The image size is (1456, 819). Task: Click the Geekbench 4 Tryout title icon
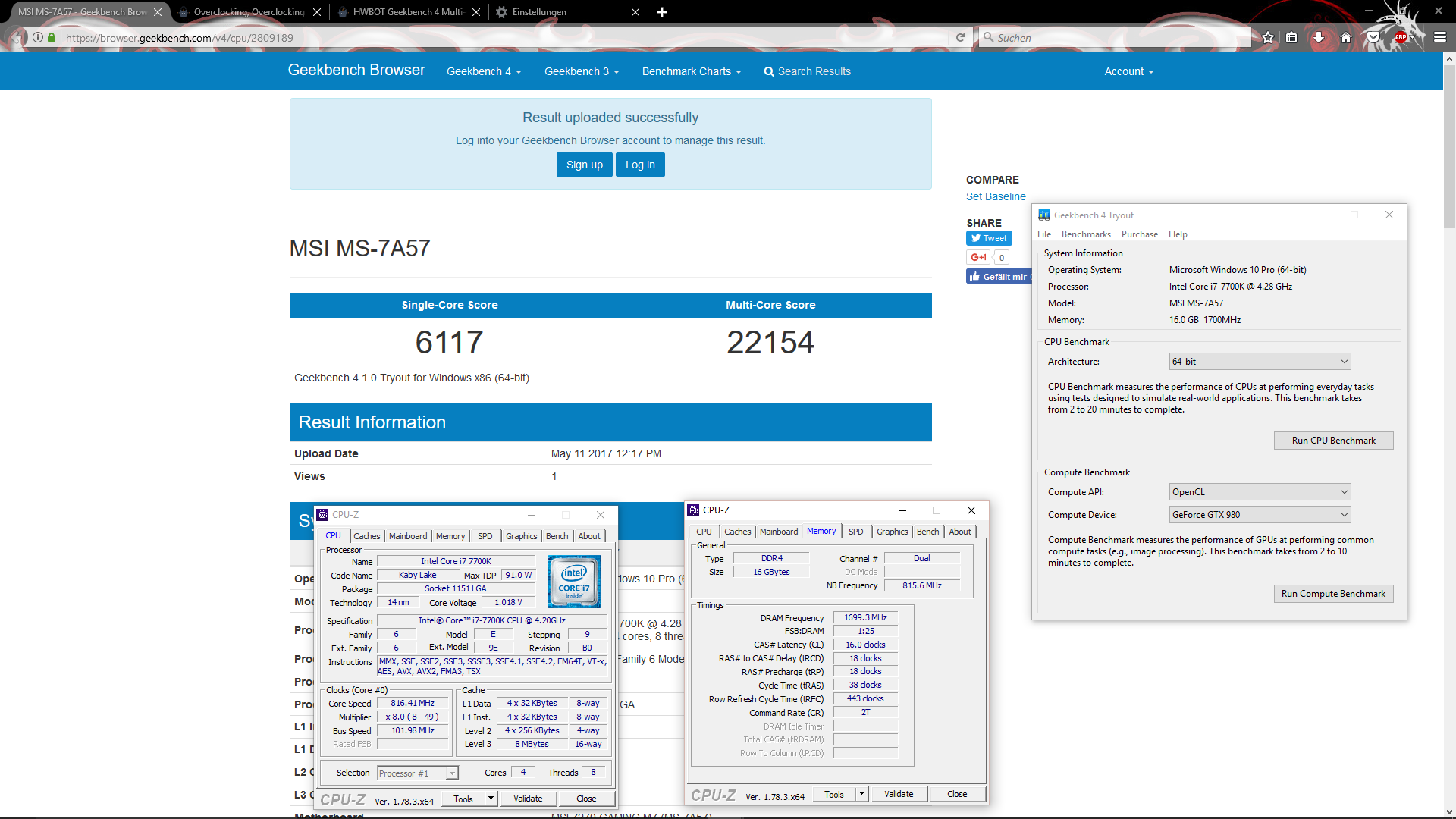[1044, 215]
